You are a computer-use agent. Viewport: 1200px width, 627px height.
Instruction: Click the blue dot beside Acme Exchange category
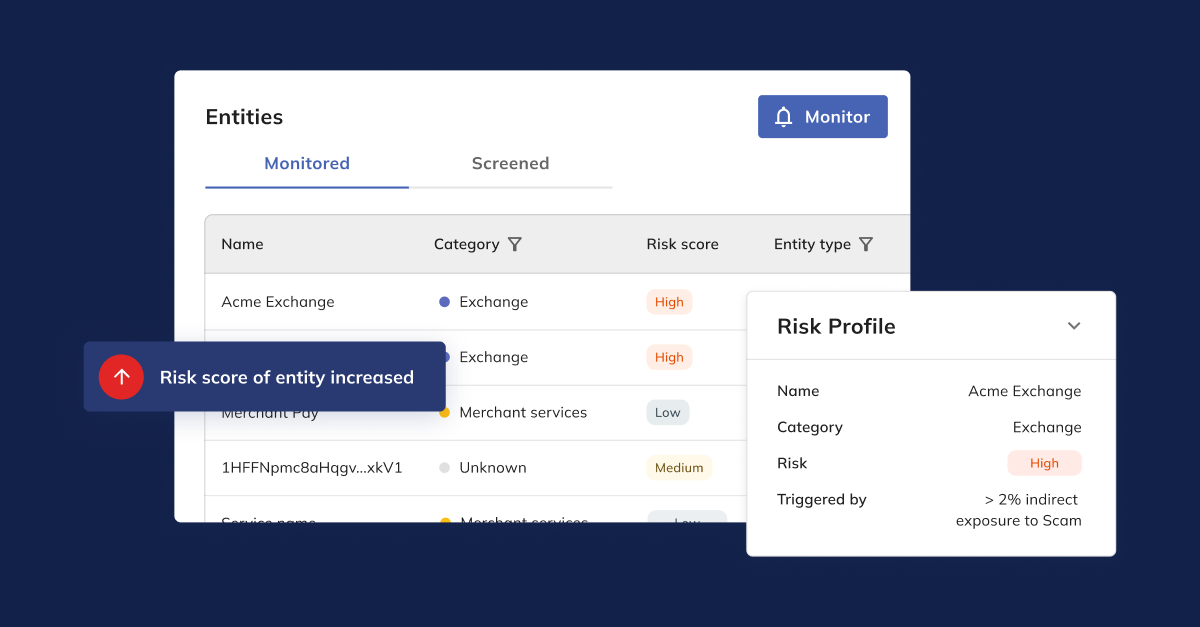coord(444,302)
